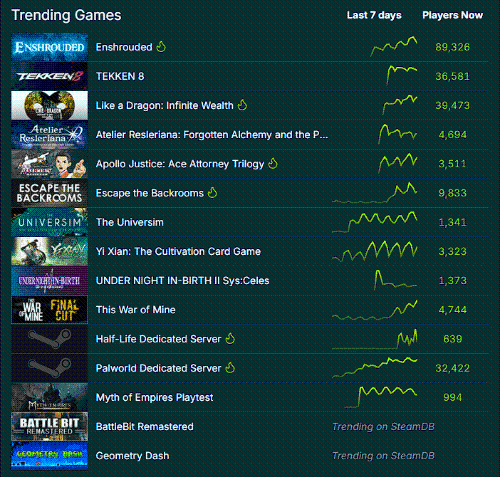
Task: Select Yi Xian: The Cultivation Card Game
Action: (x=178, y=251)
